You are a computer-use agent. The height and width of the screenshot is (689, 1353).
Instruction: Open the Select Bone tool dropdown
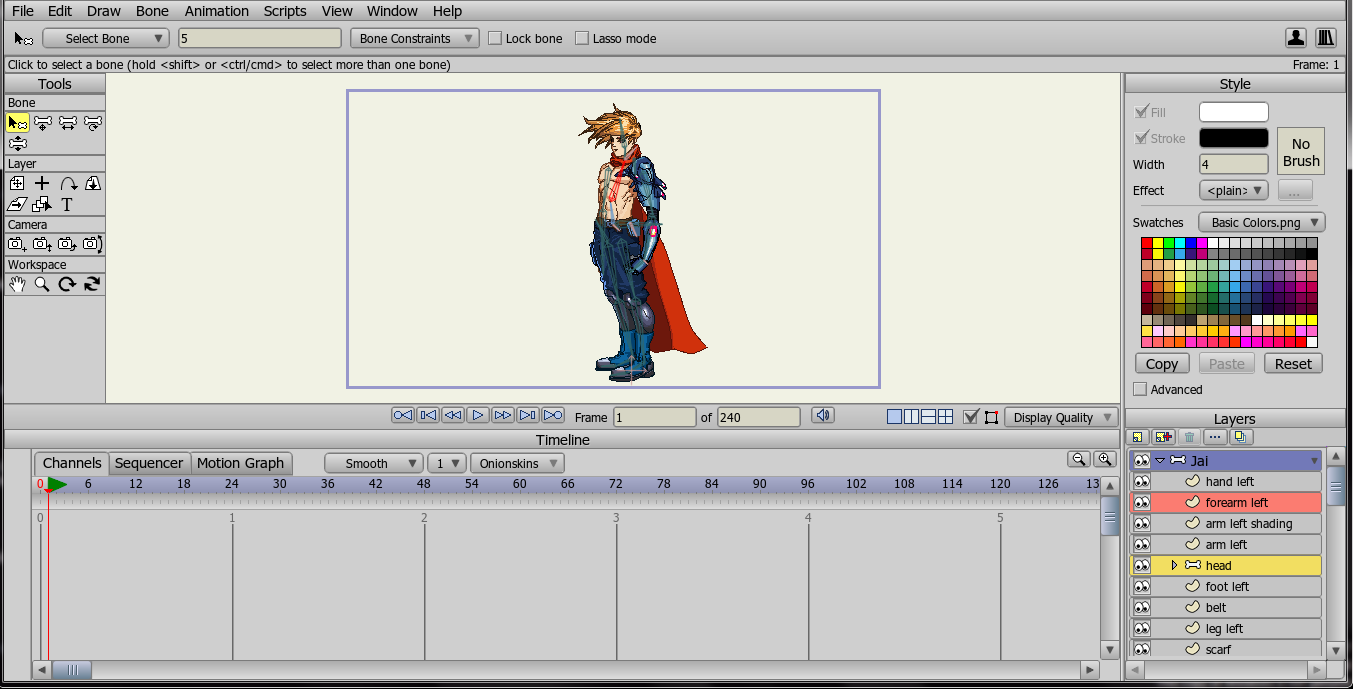click(x=106, y=38)
